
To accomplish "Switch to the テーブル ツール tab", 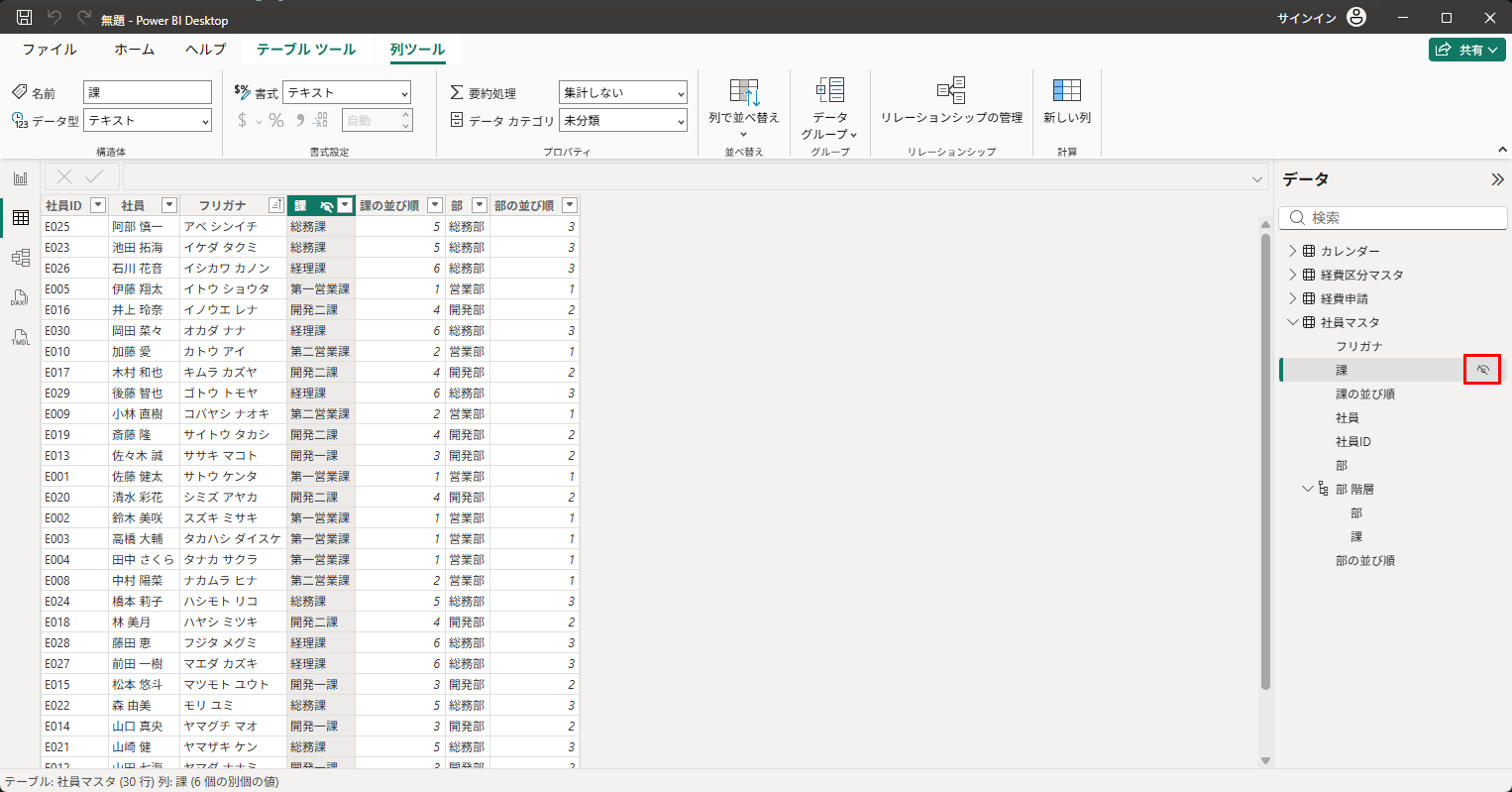I will click(306, 49).
